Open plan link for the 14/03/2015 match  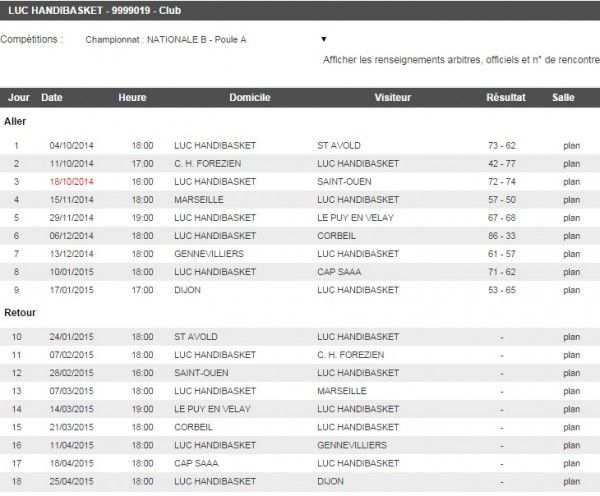(x=571, y=409)
